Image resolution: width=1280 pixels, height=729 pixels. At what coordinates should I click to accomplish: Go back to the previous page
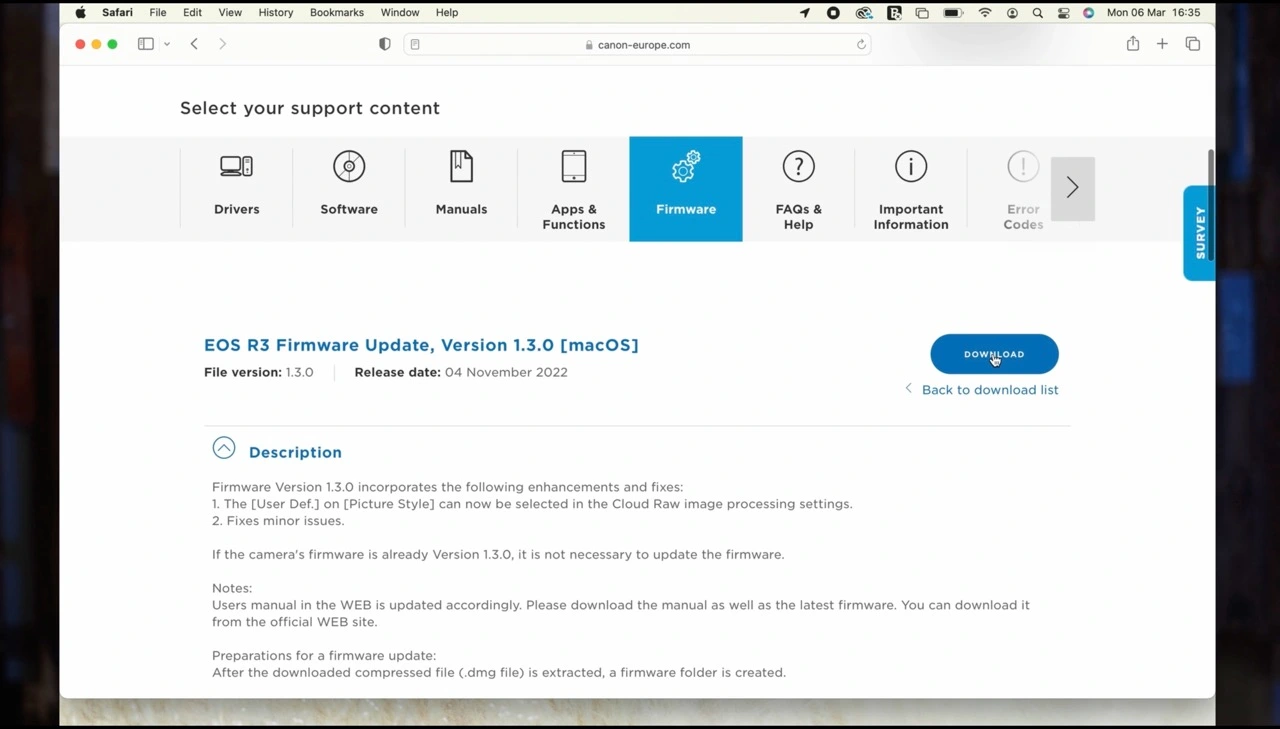195,44
